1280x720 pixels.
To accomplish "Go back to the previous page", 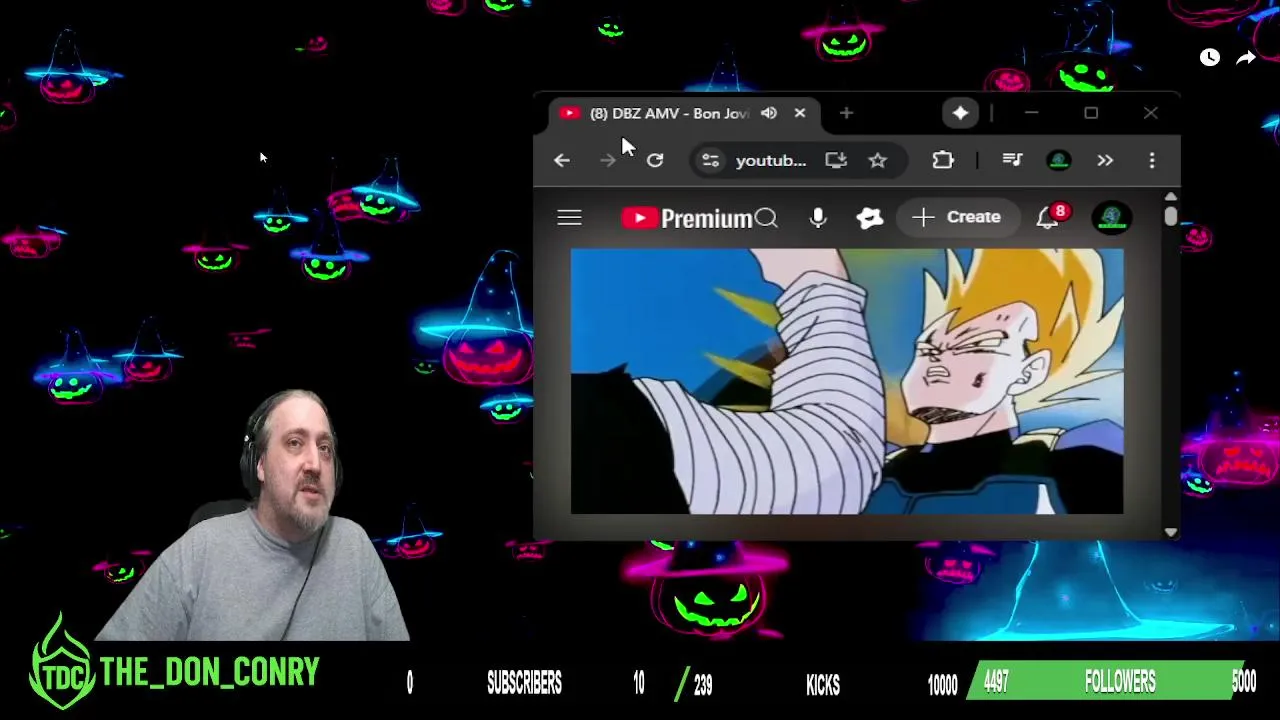I will (562, 160).
